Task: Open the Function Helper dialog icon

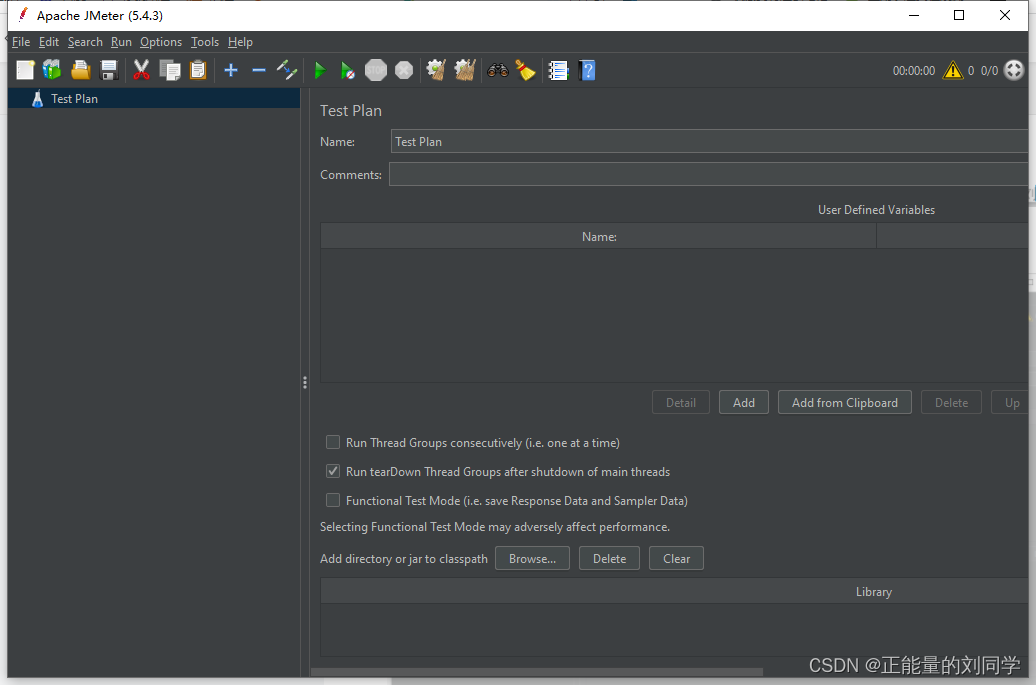Action: [x=558, y=70]
